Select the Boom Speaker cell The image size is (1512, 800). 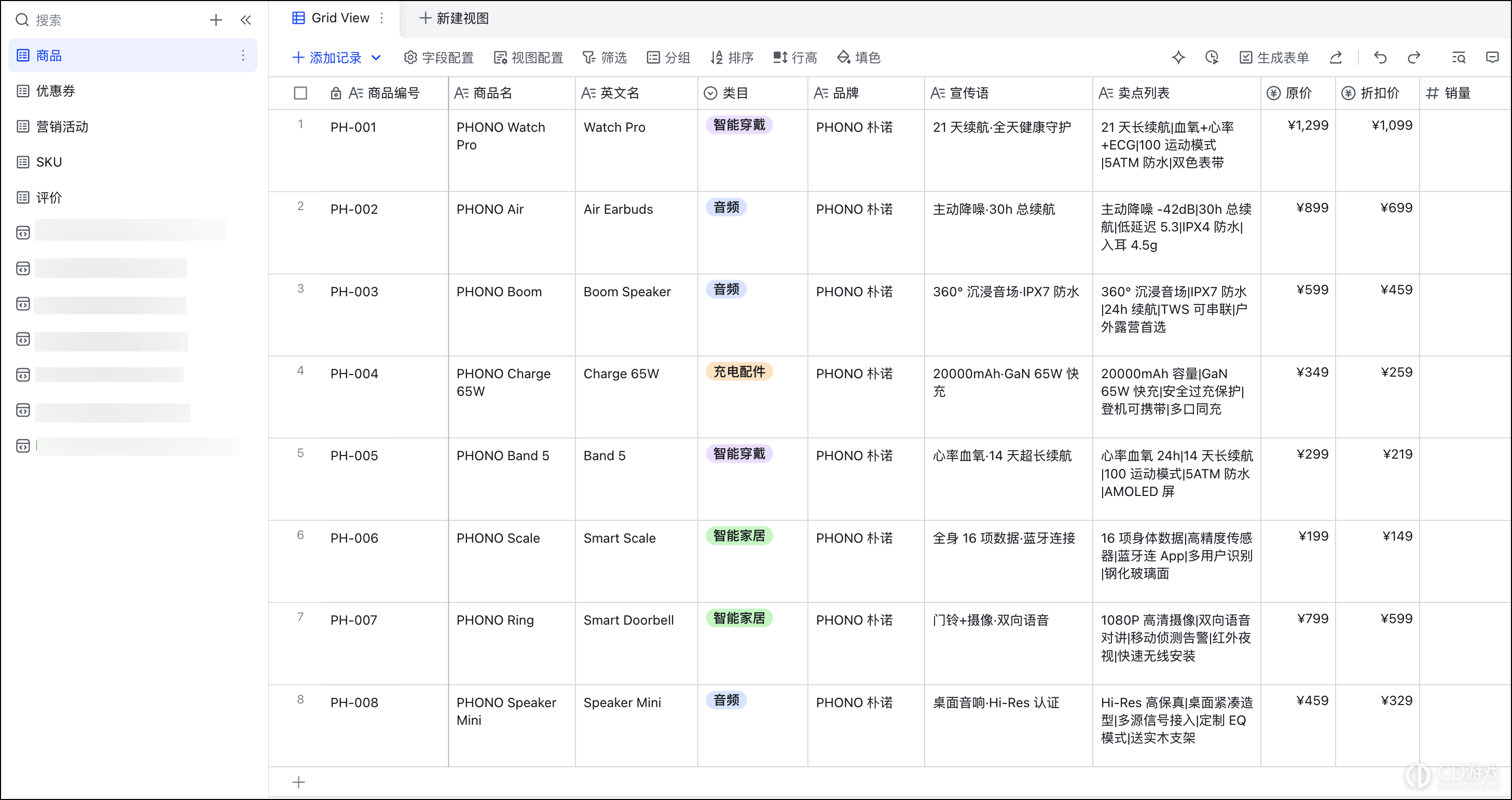637,314
